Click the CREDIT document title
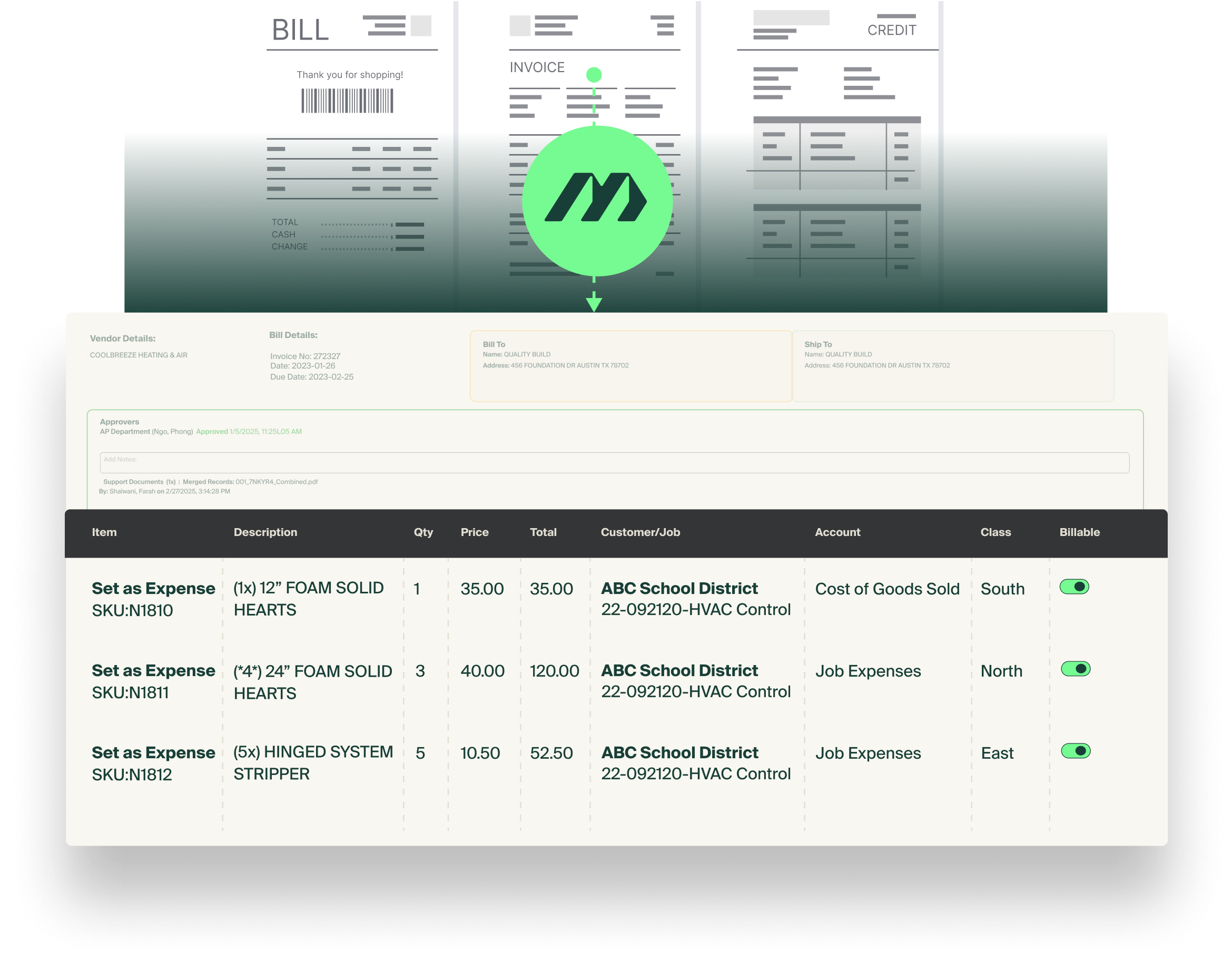Screen dimensions: 1232x963 [x=892, y=30]
